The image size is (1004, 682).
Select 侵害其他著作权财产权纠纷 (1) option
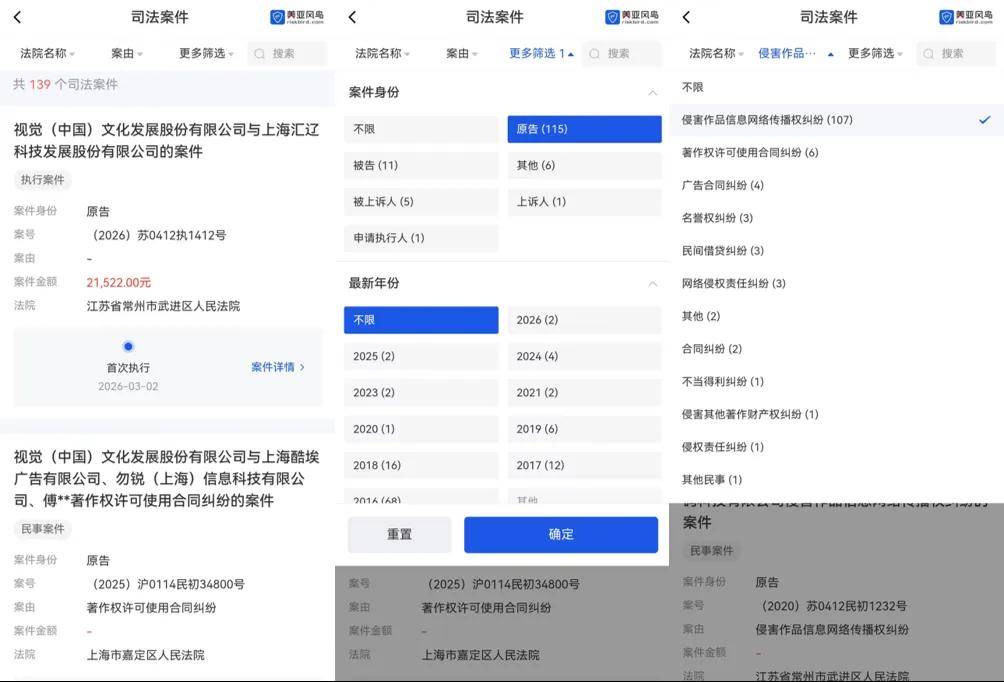(x=836, y=414)
